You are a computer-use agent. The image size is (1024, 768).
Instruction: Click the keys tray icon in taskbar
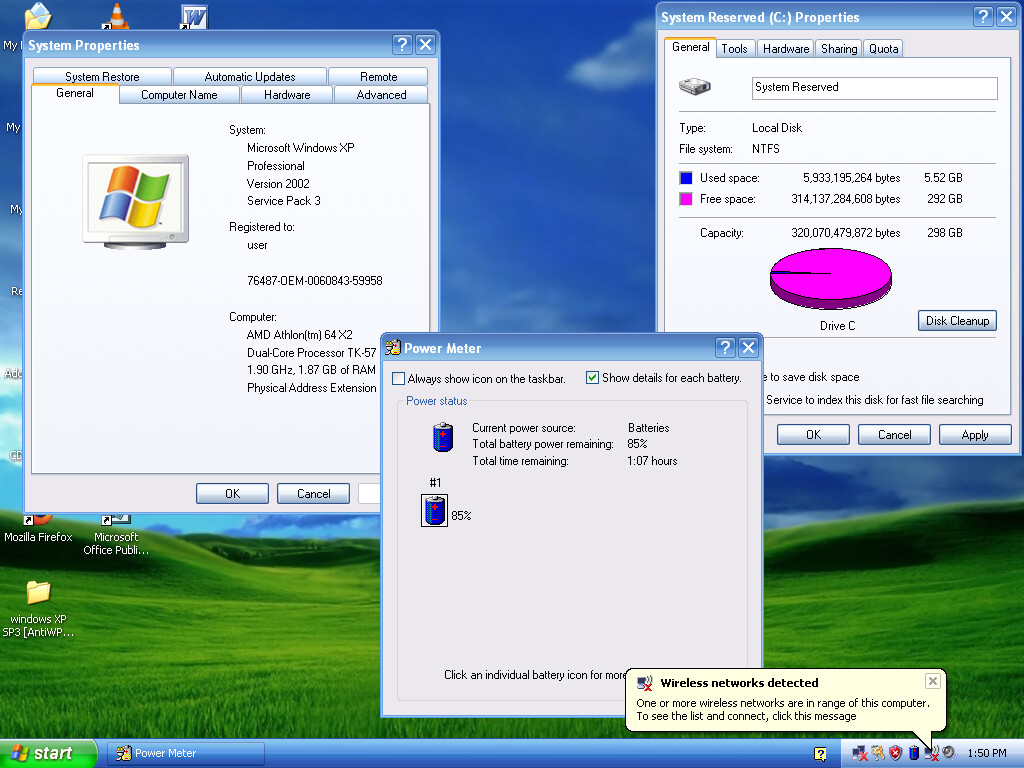coord(878,753)
